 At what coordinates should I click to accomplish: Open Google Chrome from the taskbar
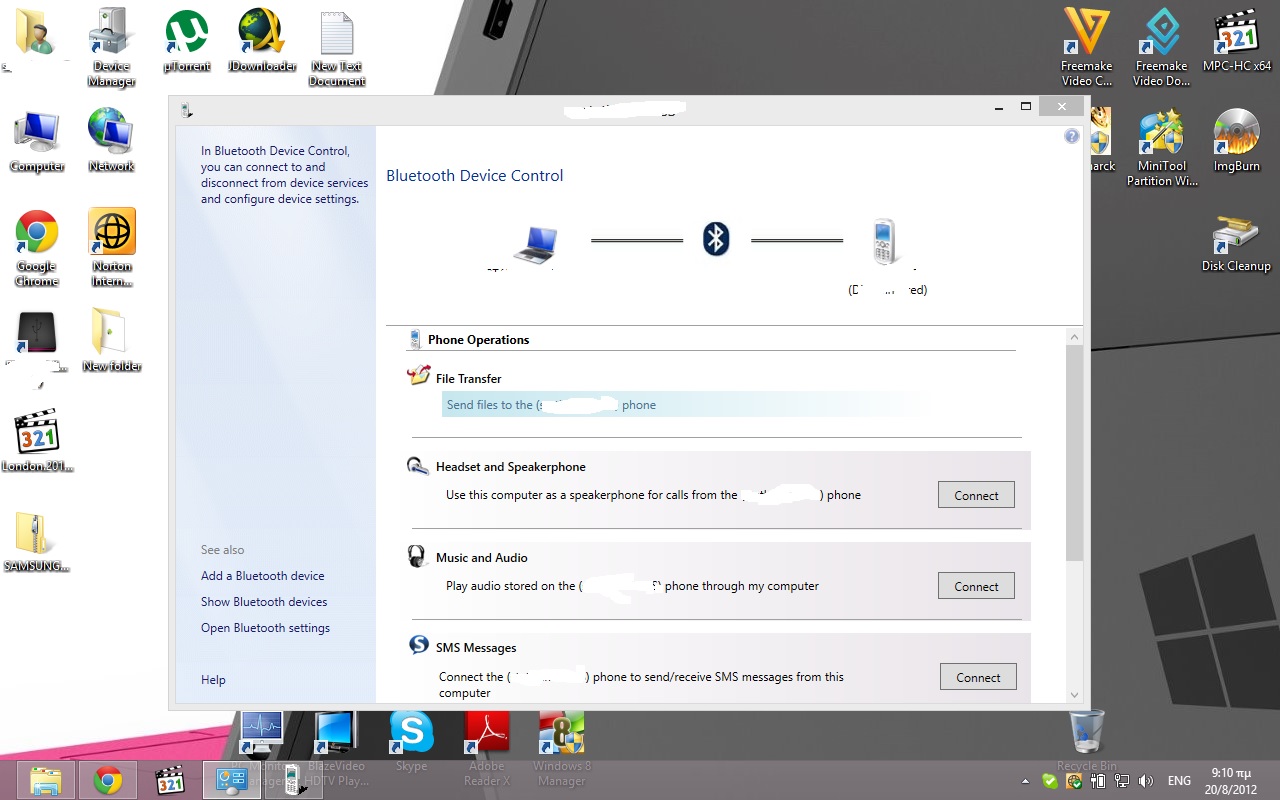point(107,780)
